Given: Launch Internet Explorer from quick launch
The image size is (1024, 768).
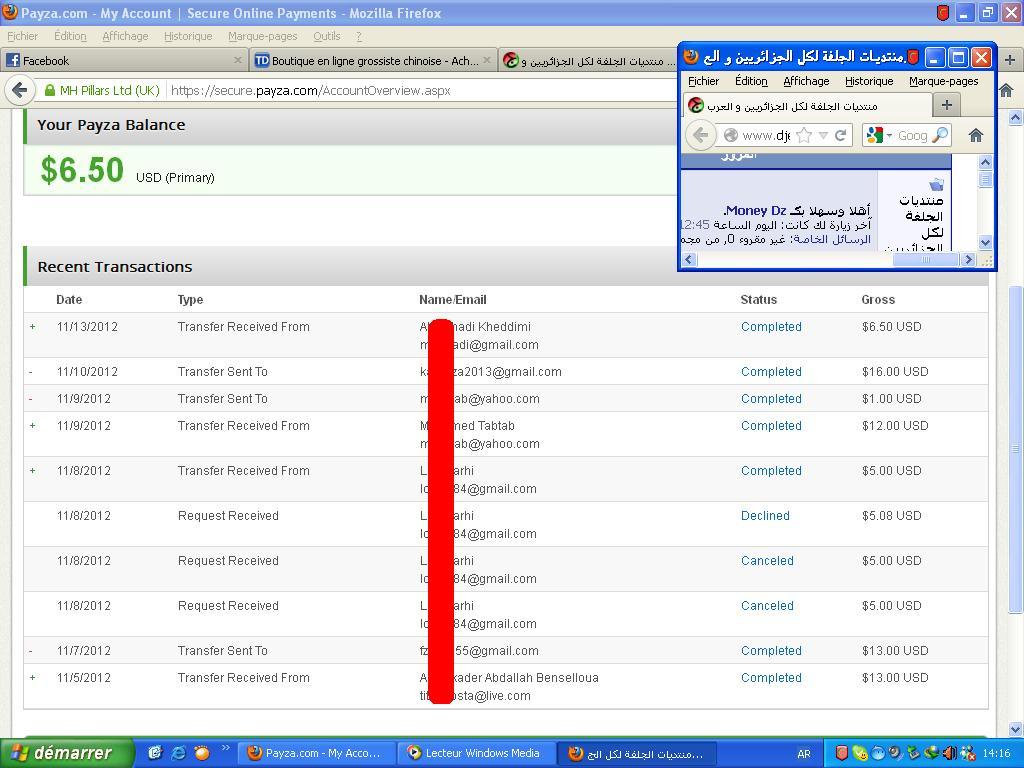Looking at the screenshot, I should [178, 753].
